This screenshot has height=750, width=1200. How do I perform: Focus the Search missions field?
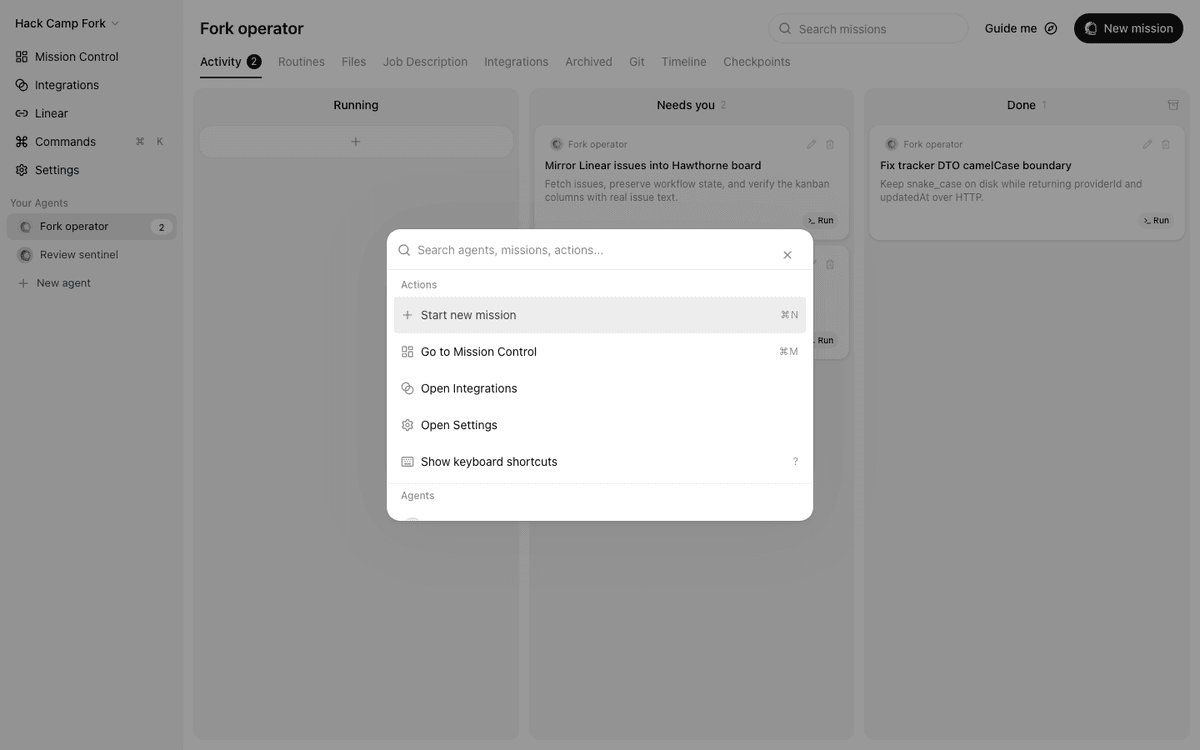point(868,29)
